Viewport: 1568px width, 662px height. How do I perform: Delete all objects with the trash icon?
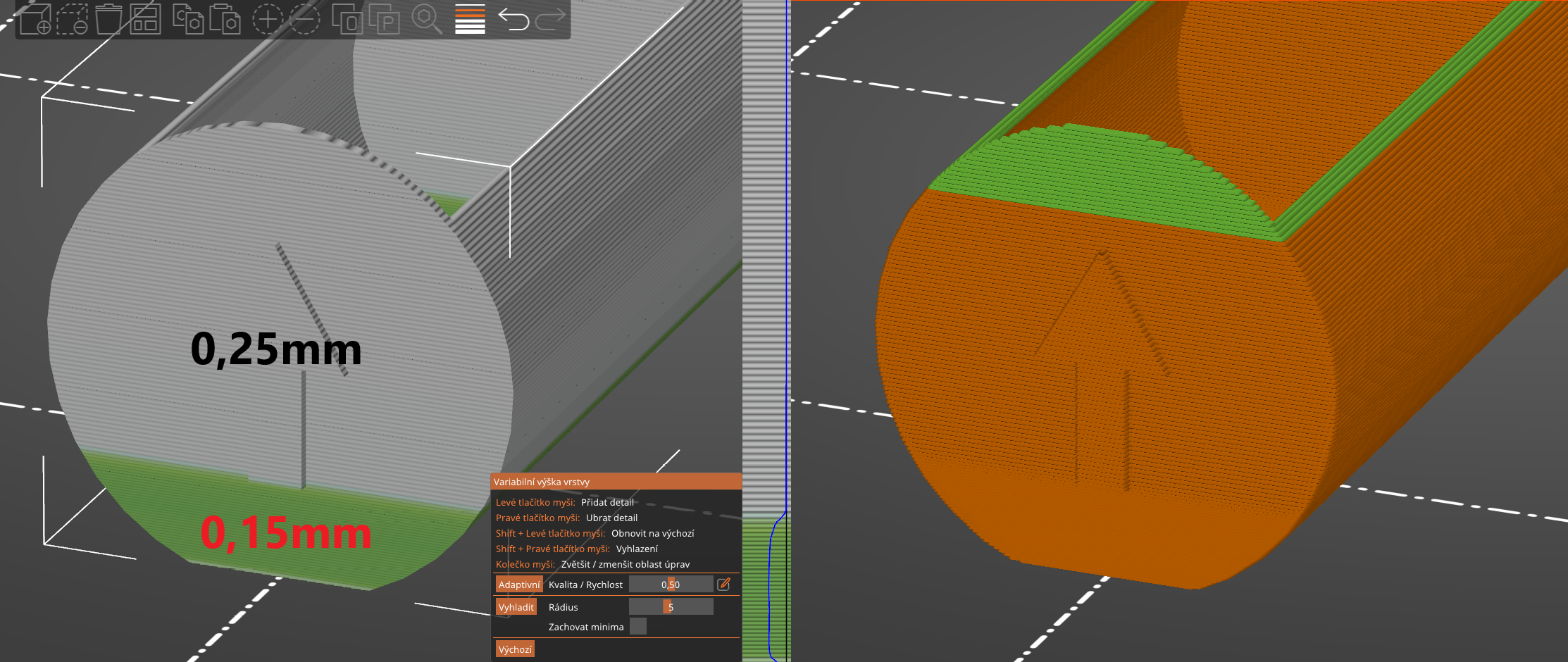point(110,18)
